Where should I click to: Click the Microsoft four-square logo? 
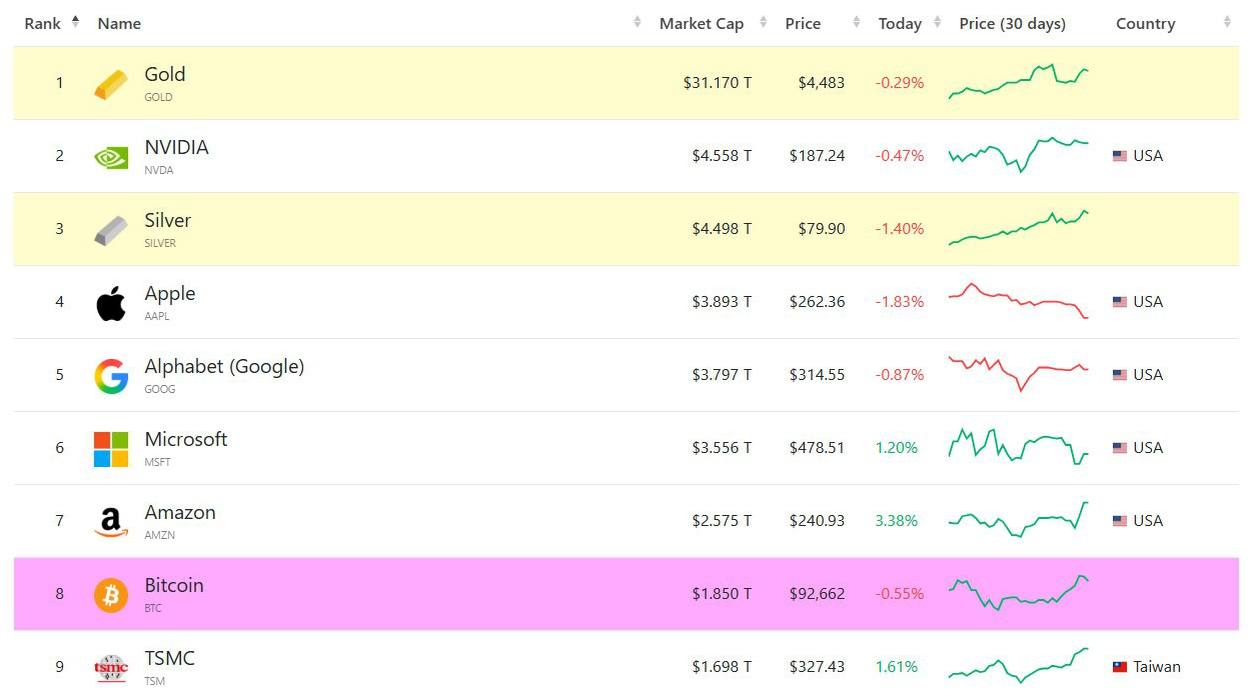click(x=111, y=449)
